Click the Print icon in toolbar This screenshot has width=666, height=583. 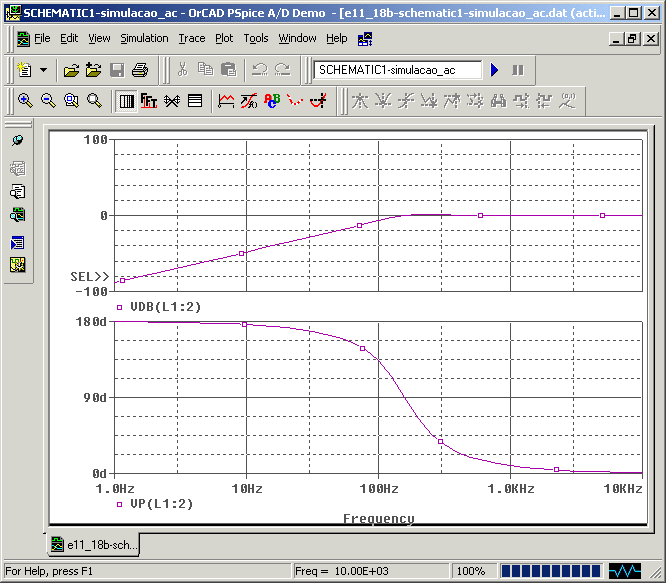click(140, 70)
